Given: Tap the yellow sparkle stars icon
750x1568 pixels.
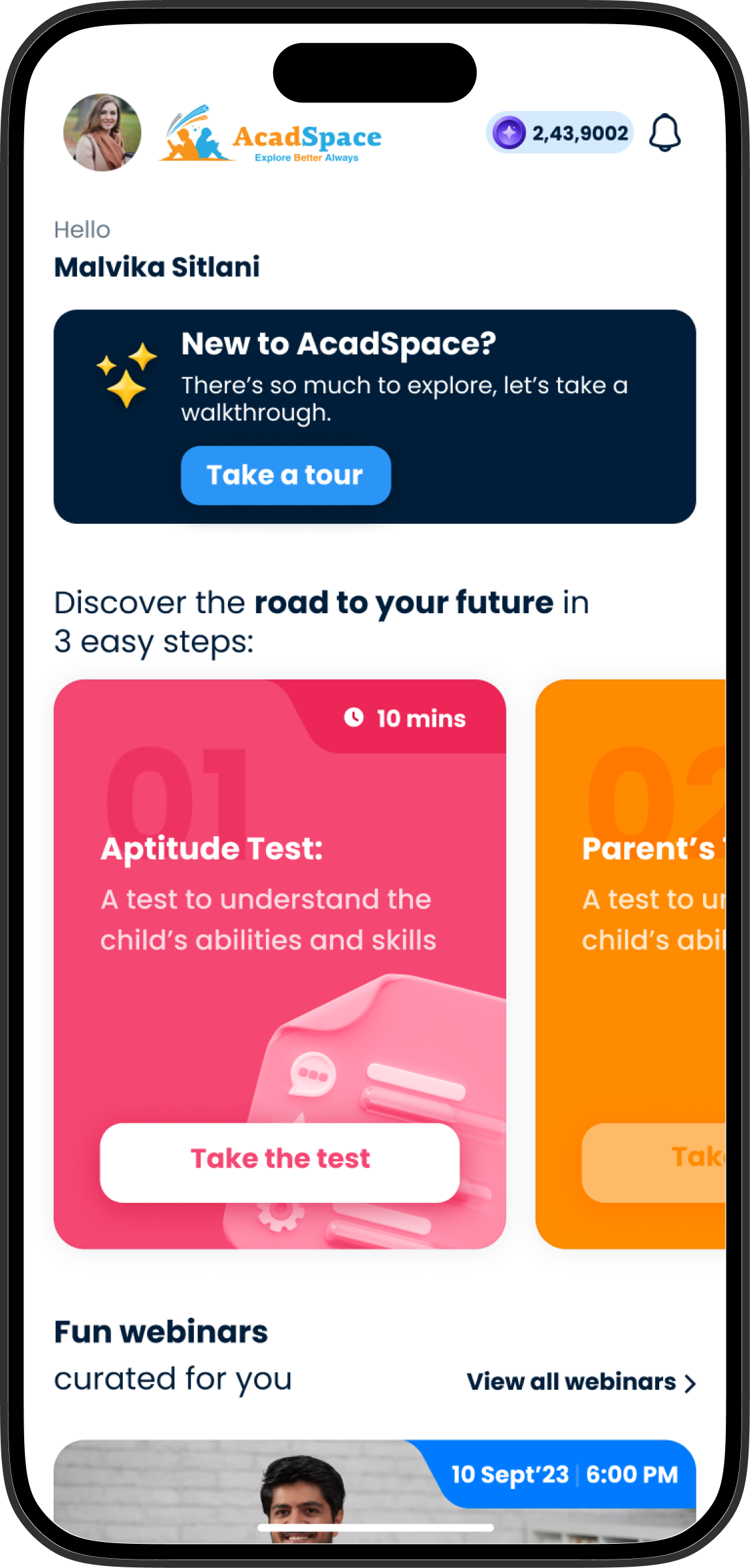Looking at the screenshot, I should 127,375.
